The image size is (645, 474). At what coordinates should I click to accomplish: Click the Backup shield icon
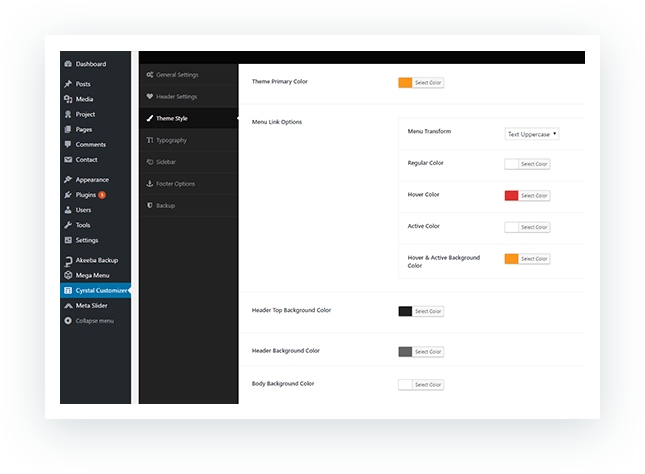[150, 205]
